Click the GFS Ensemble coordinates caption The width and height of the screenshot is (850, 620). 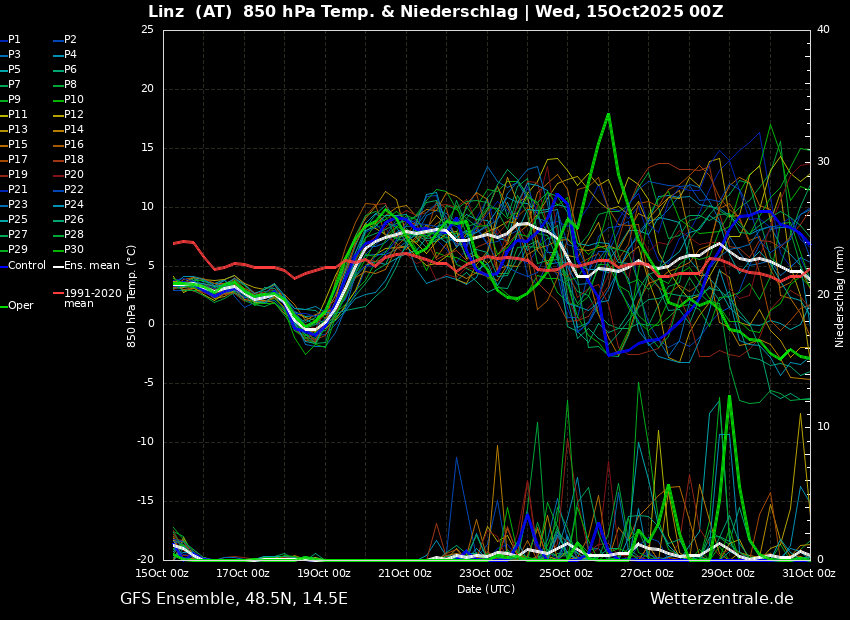234,599
